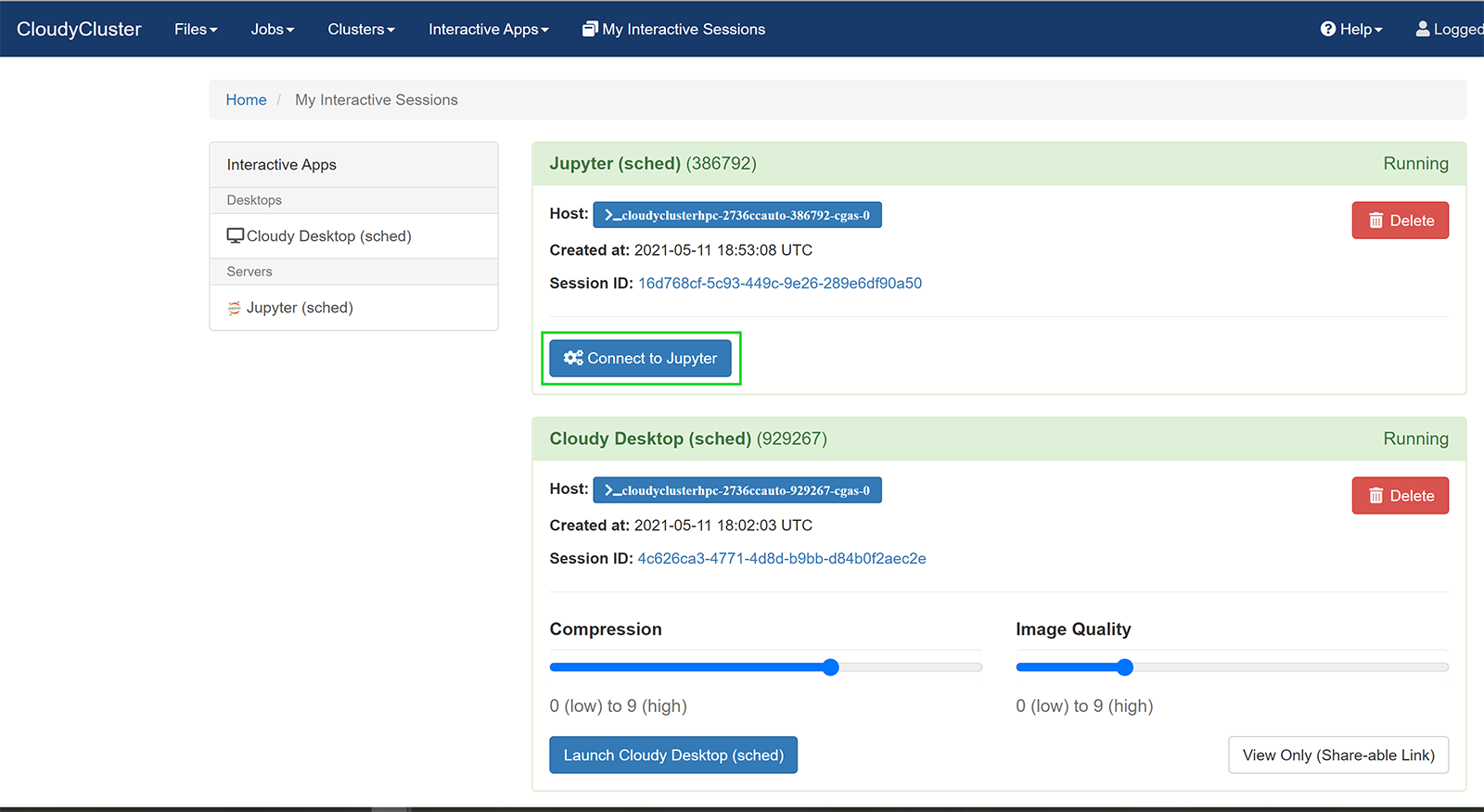Click the Compression slider handle
The width and height of the screenshot is (1484, 812).
pos(831,667)
